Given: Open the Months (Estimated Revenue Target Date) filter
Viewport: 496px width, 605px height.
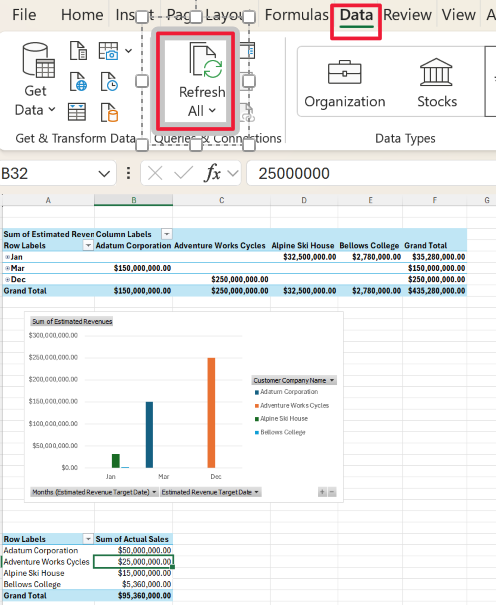Looking at the screenshot, I should click(x=94, y=492).
